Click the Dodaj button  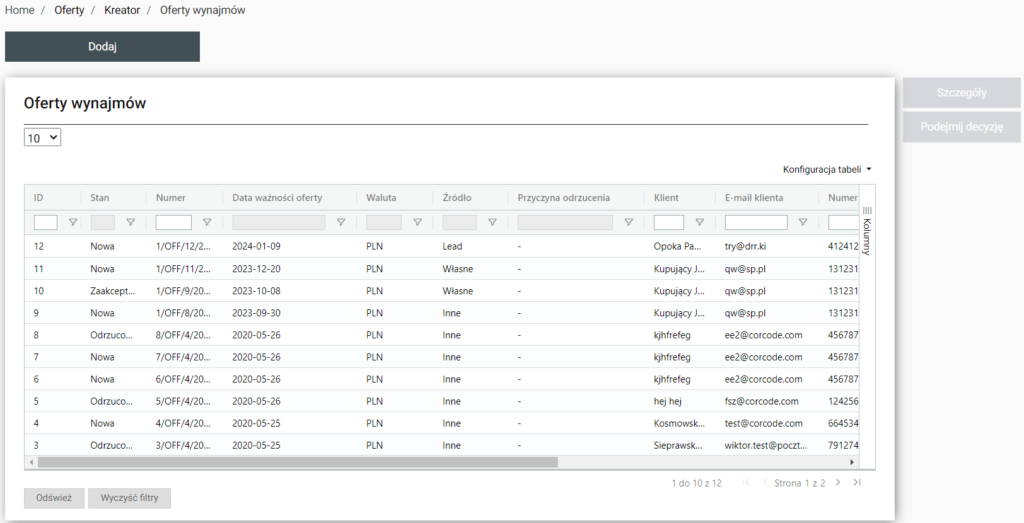pos(102,46)
